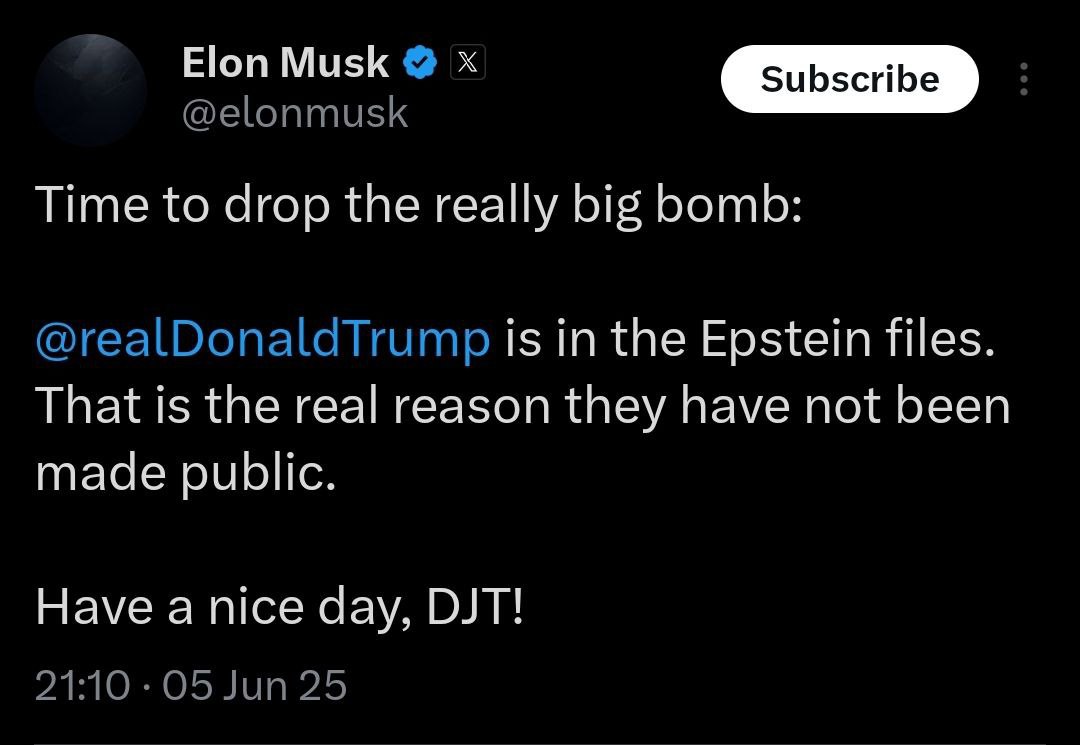
Task: Click the blue verified checkmark badge
Action: tap(420, 65)
